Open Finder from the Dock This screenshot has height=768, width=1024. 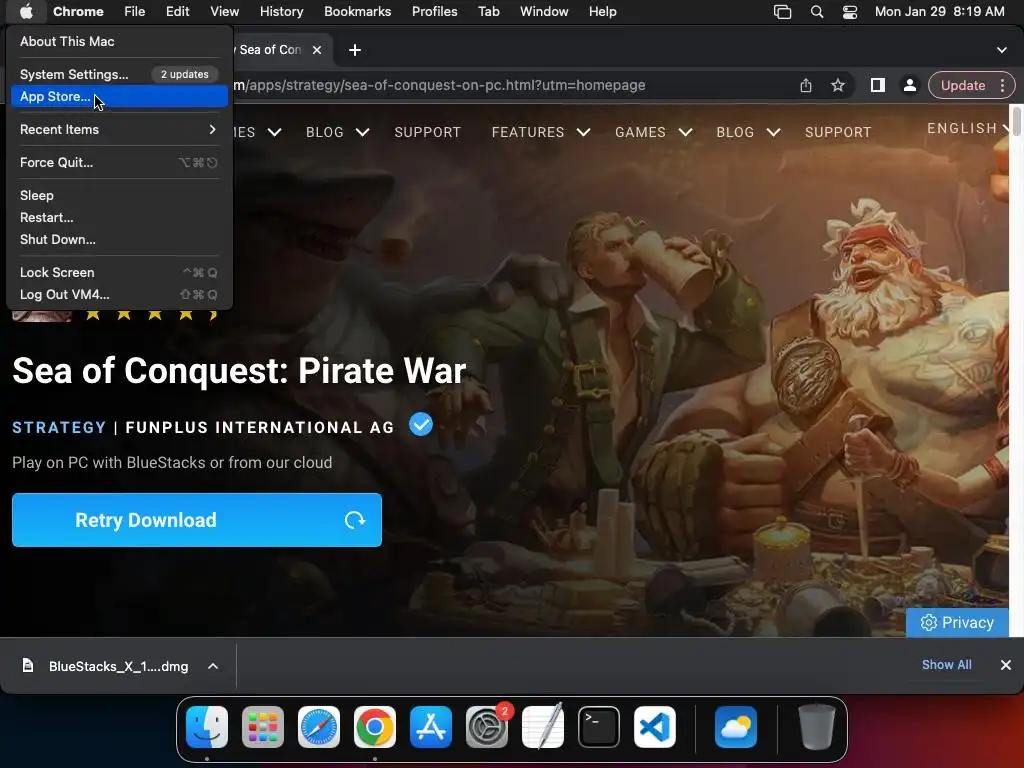[x=207, y=727]
